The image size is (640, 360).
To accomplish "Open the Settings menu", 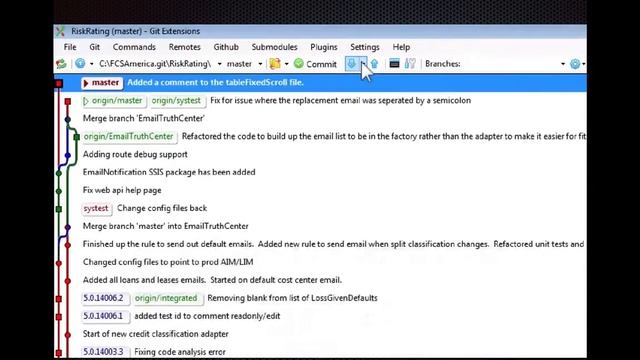I will click(x=364, y=47).
